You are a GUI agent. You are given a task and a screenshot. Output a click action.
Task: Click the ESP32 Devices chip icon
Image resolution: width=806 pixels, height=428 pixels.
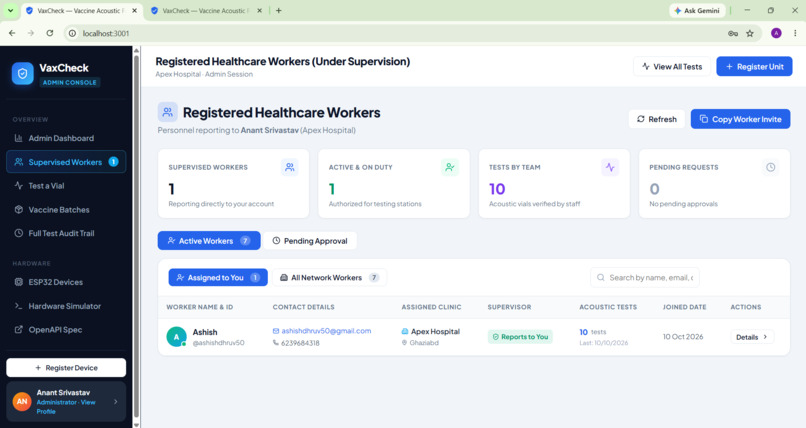[x=19, y=282]
